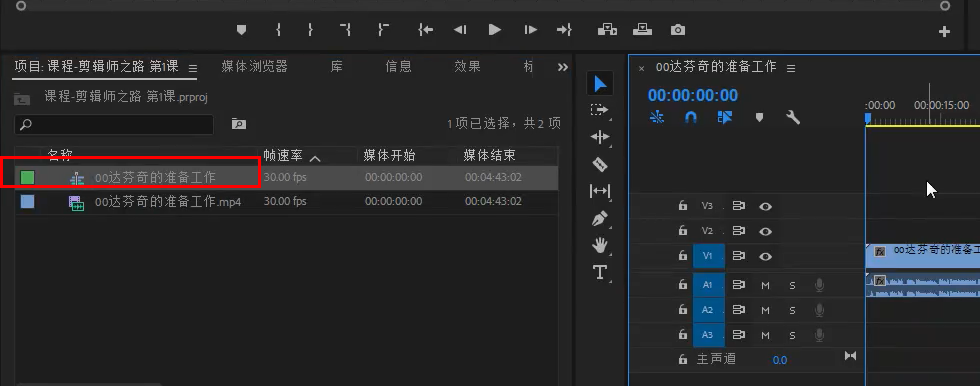The width and height of the screenshot is (980, 386).
Task: Target the A3 track
Action: coord(709,335)
